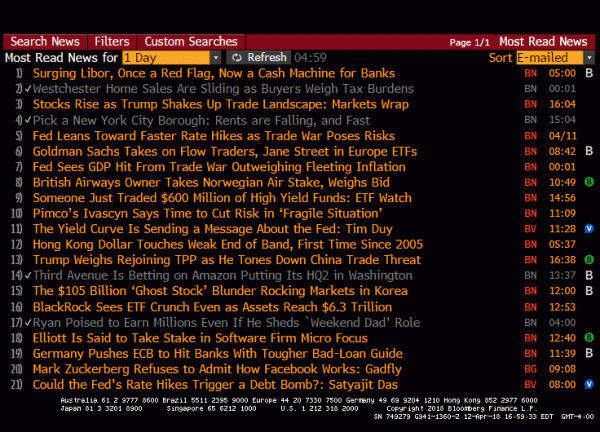Click the B icon on Germany Pushes ECB row
Screen dimensions: 600x432
[x=589, y=353]
